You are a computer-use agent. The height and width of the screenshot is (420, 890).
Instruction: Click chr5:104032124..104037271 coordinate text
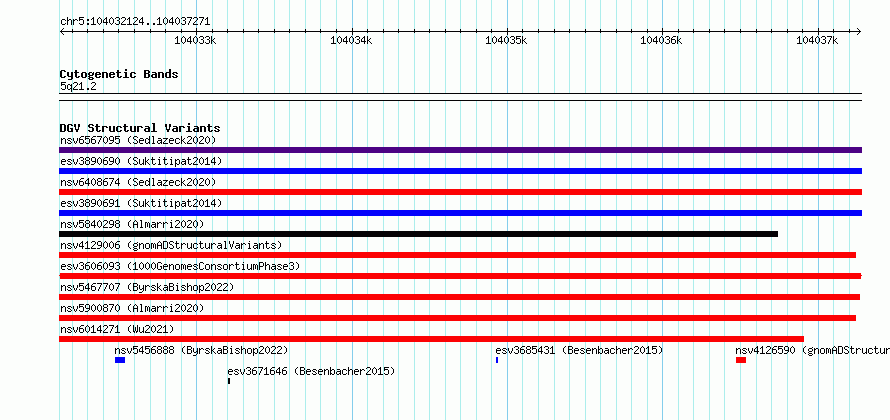135,22
